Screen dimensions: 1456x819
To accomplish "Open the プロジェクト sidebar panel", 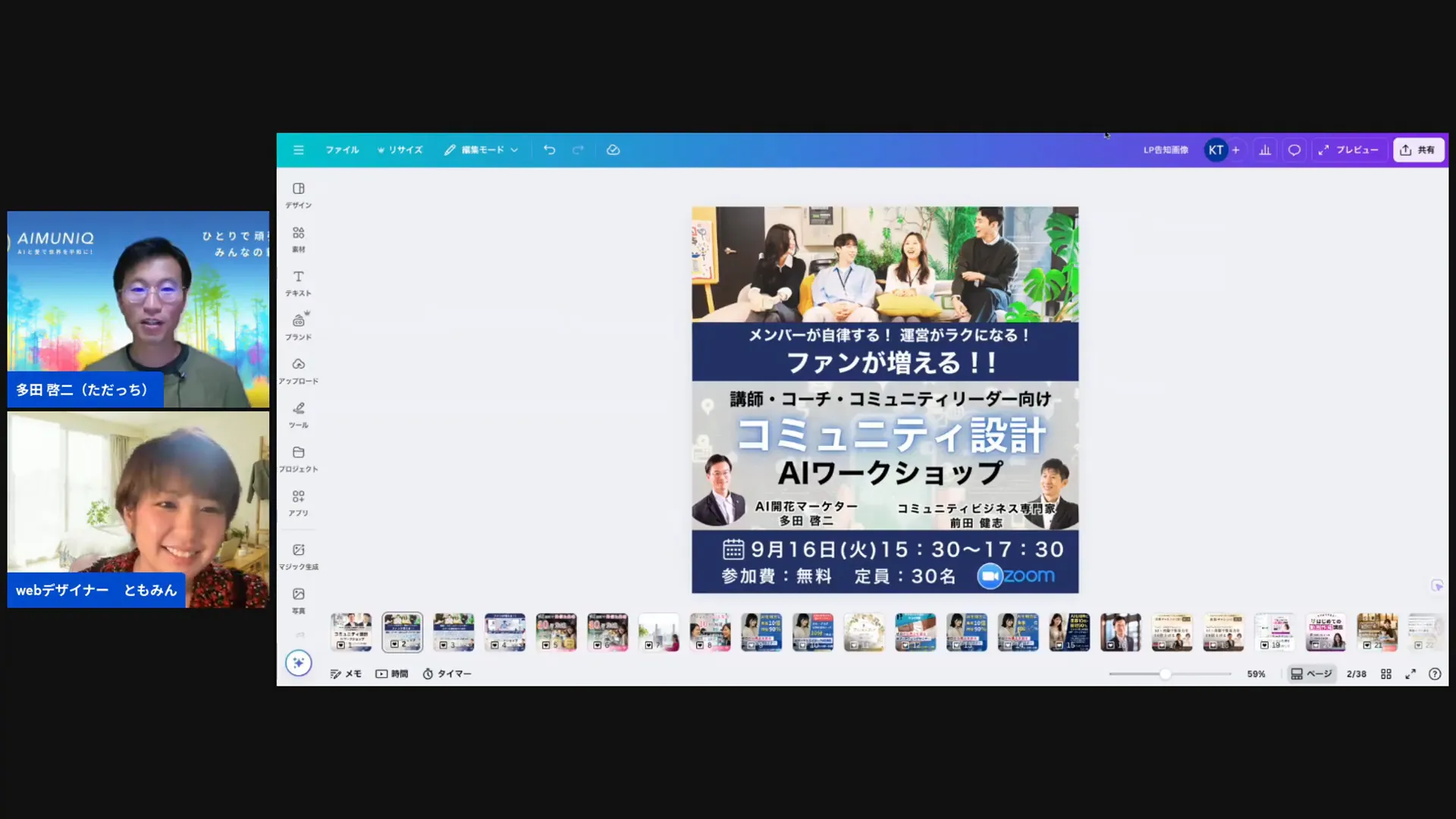I will (x=299, y=459).
